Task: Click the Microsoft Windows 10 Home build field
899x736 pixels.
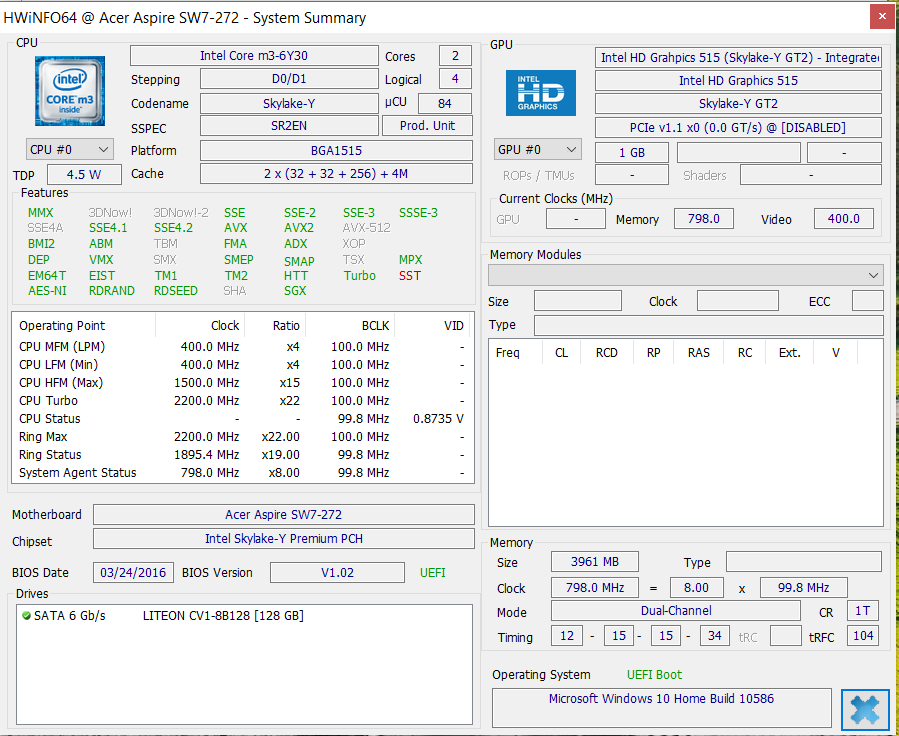Action: pyautogui.click(x=661, y=699)
